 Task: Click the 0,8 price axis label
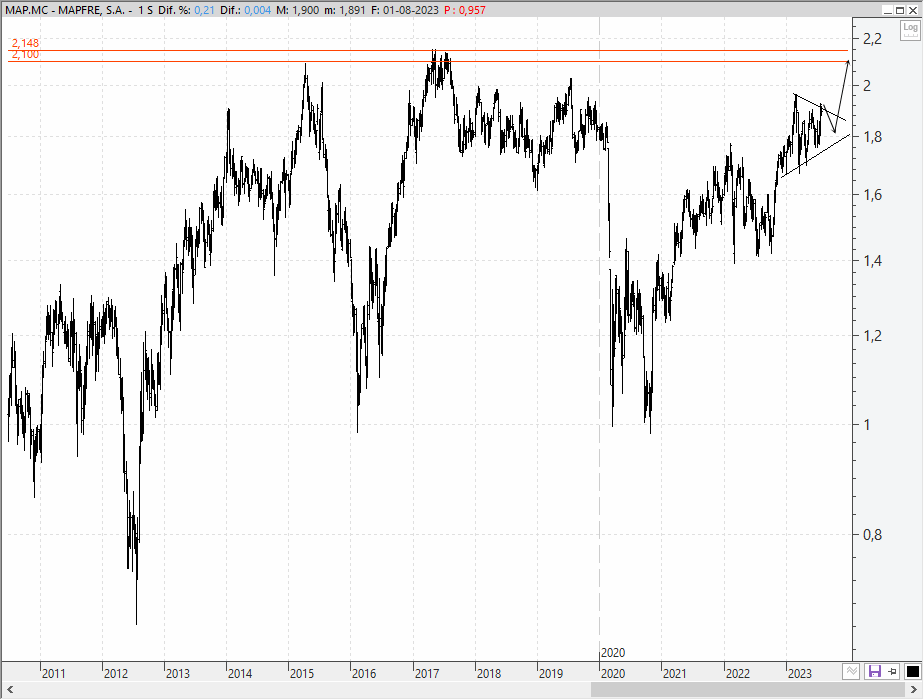point(872,534)
